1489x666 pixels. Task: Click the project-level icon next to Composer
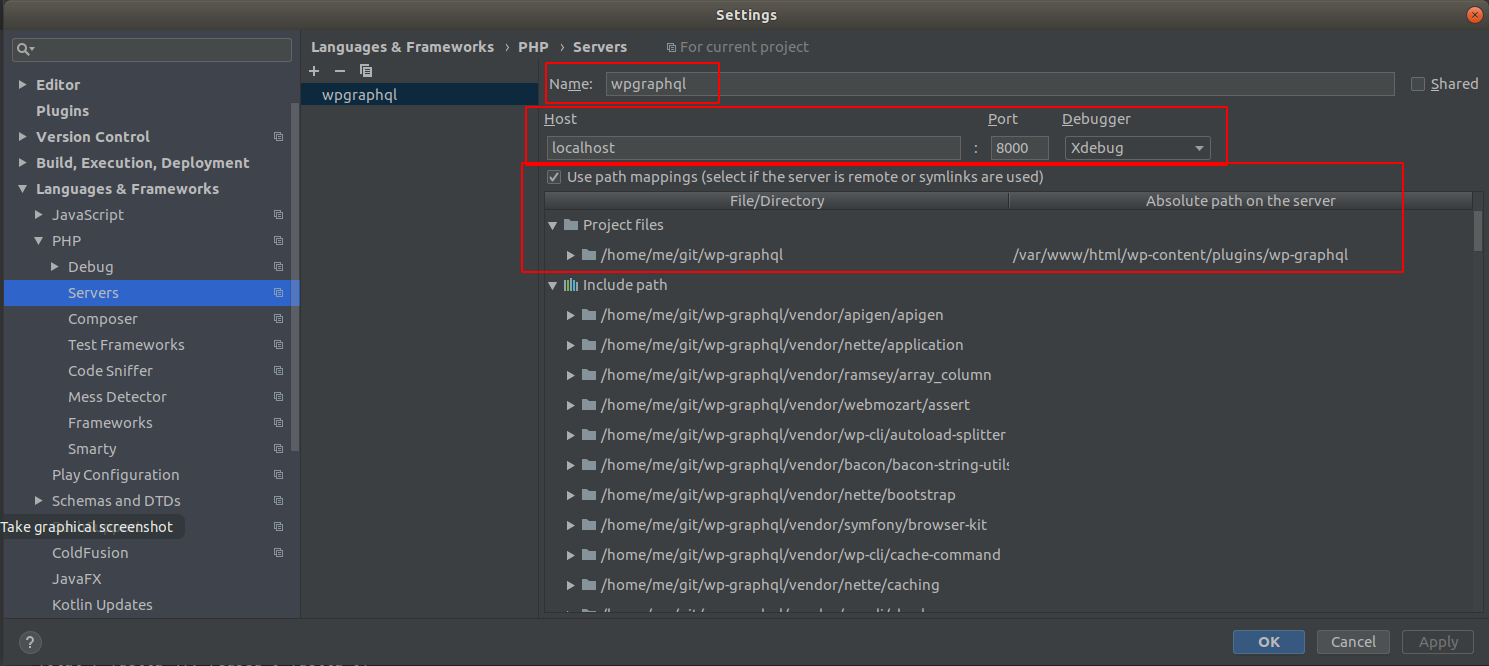(278, 319)
